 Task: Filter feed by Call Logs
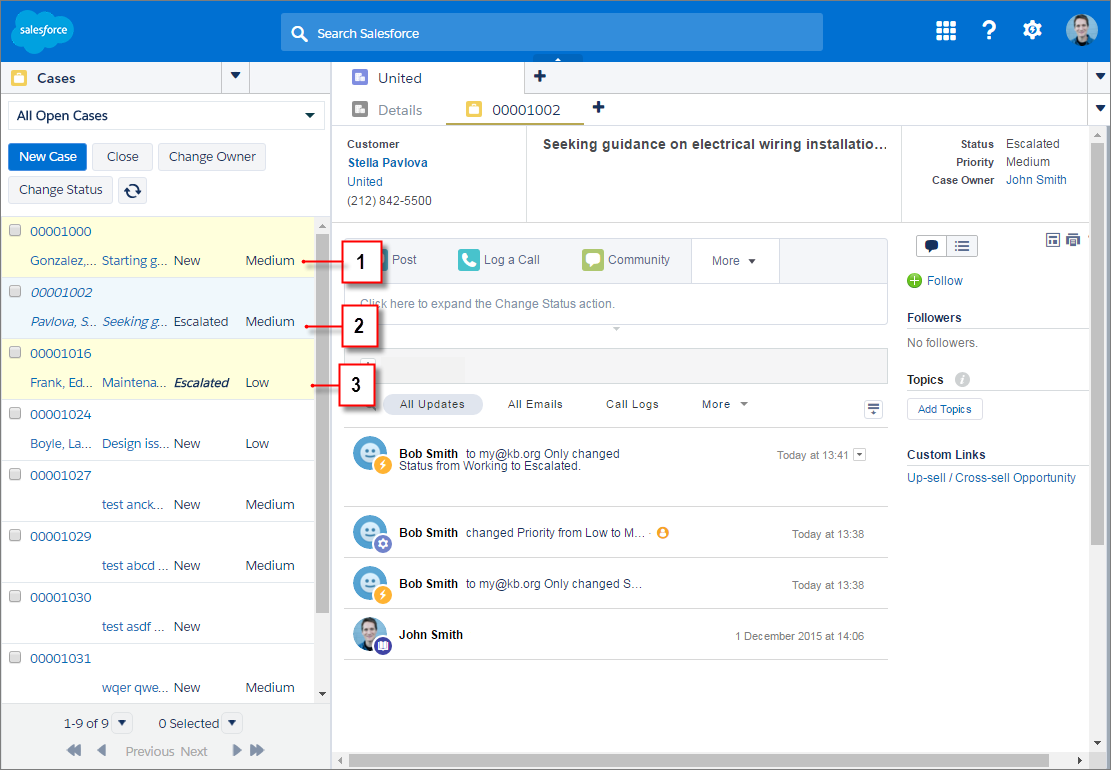point(632,404)
